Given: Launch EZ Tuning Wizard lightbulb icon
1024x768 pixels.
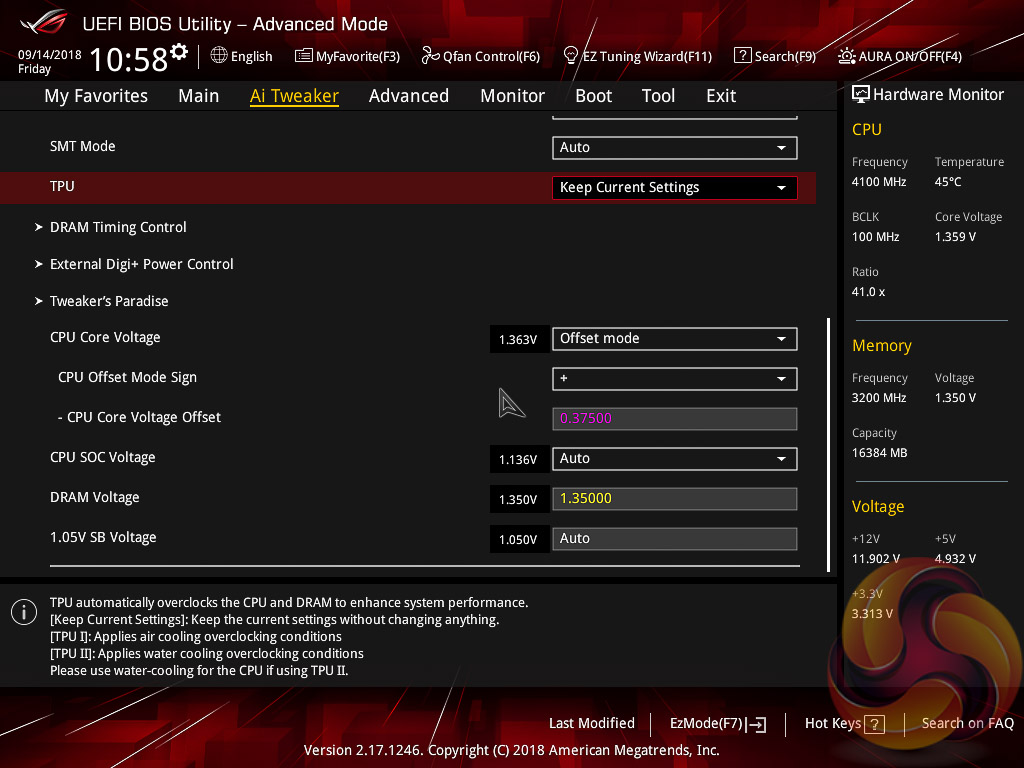Looking at the screenshot, I should click(571, 55).
